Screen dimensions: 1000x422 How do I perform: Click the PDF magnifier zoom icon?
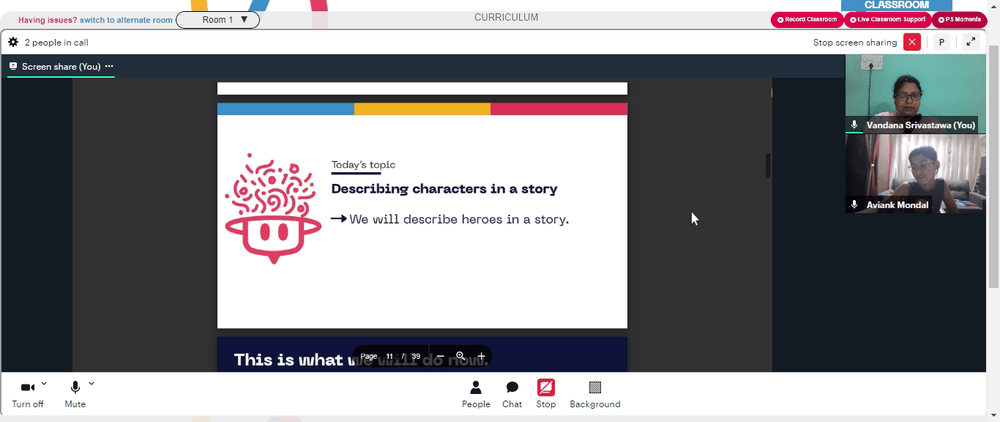[460, 356]
